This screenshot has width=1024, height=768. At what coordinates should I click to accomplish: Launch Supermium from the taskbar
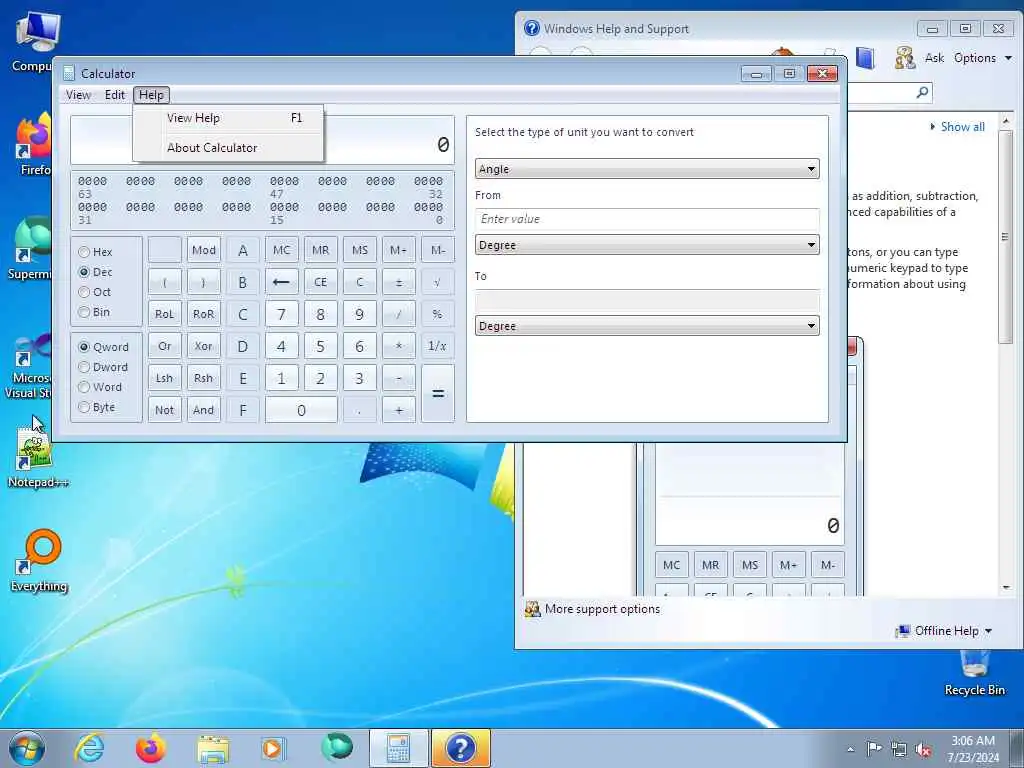point(337,747)
